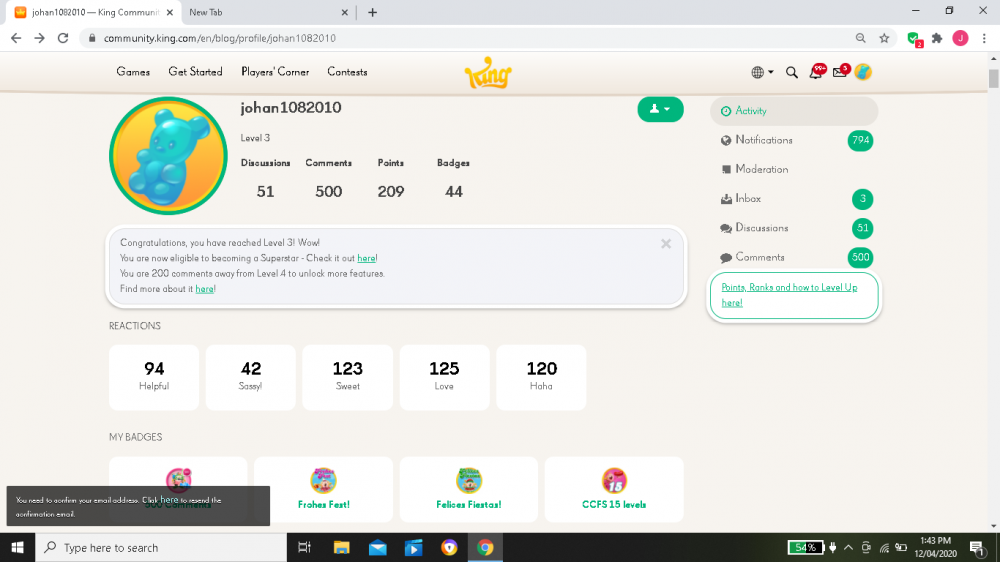Click the 42 Sassy reactions card
The width and height of the screenshot is (1000, 562).
(251, 378)
